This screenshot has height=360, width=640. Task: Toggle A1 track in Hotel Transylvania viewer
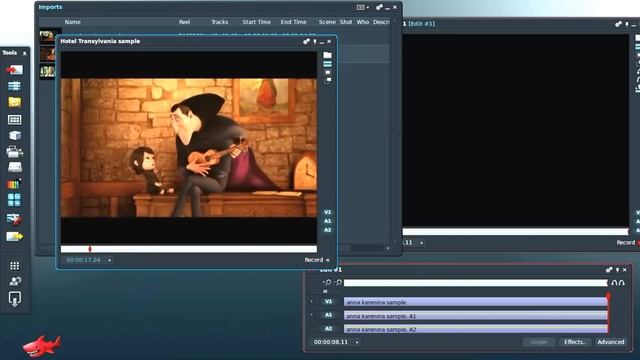tap(327, 221)
